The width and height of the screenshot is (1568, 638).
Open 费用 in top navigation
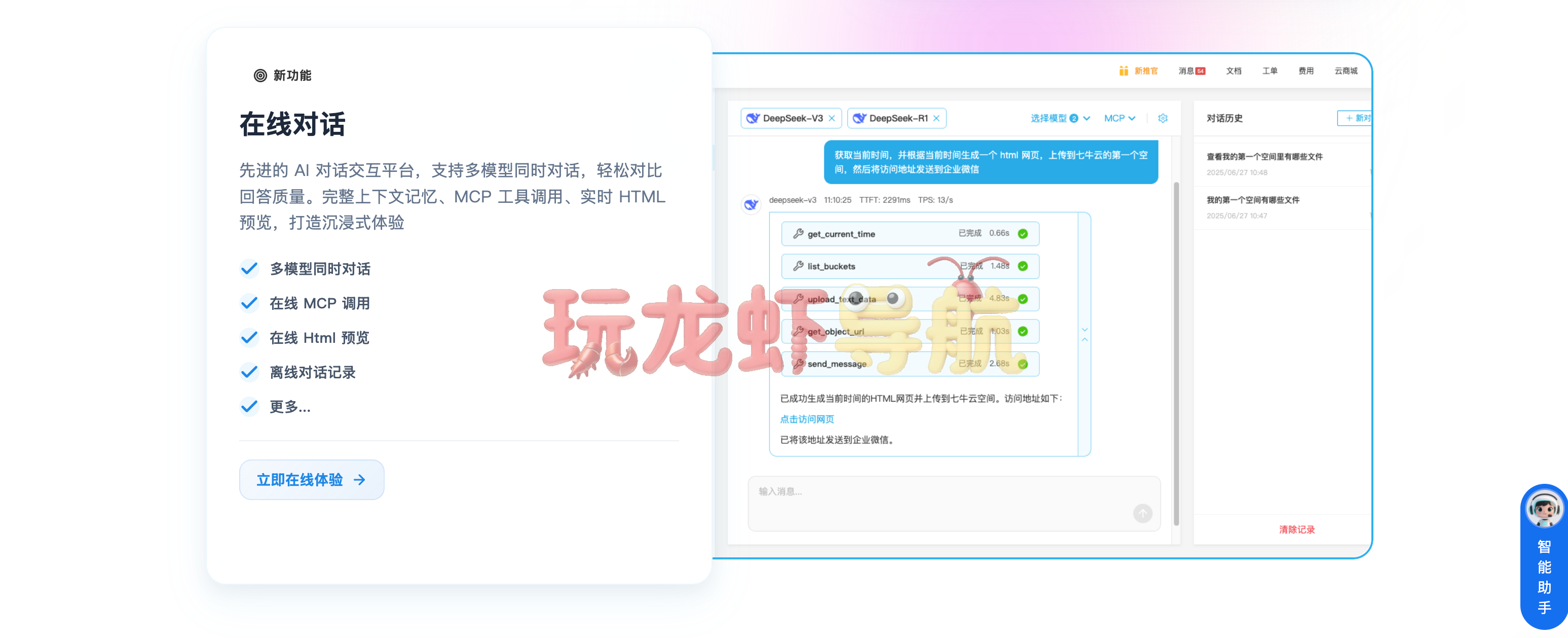1305,70
